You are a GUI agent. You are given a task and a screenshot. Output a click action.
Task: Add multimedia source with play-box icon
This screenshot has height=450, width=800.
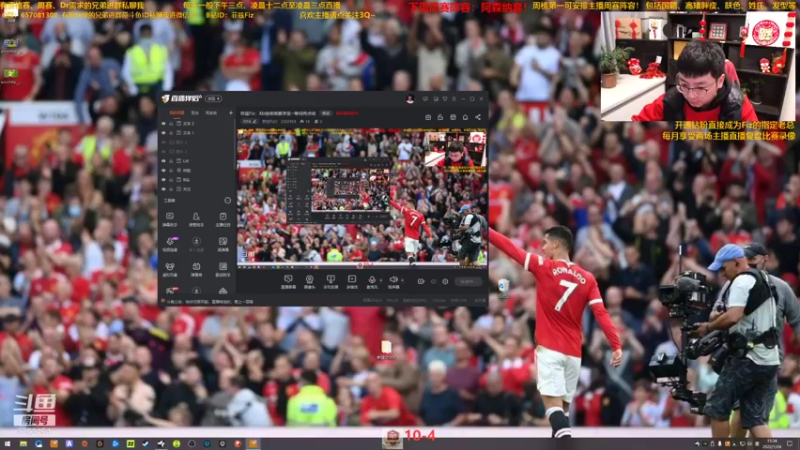[352, 279]
